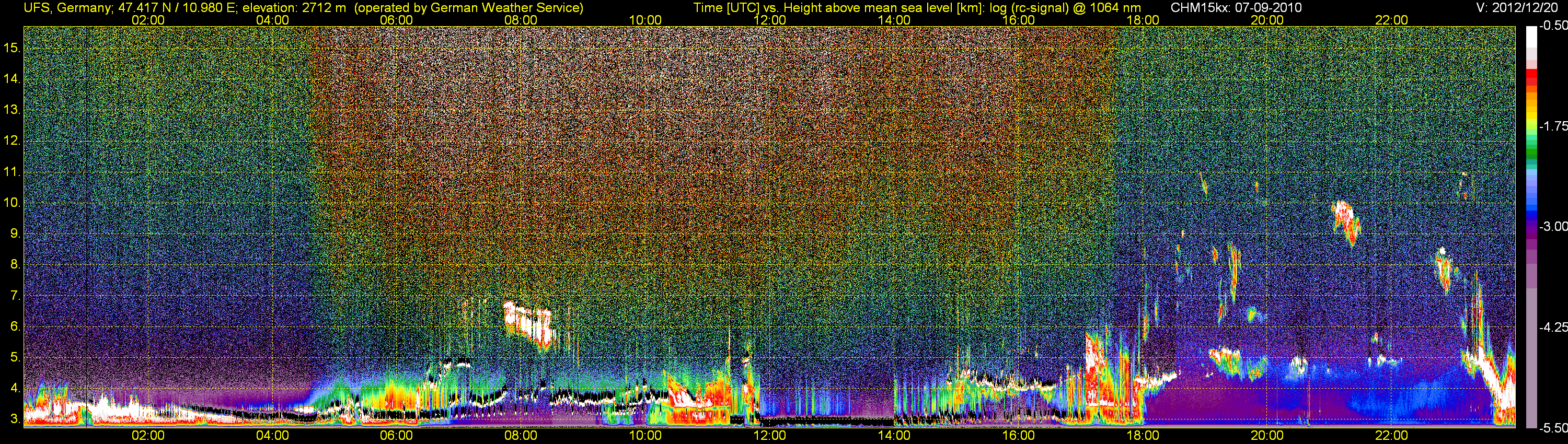This screenshot has height=444, width=1568.
Task: Click the top 16:00 time axis label
Action: (1018, 20)
